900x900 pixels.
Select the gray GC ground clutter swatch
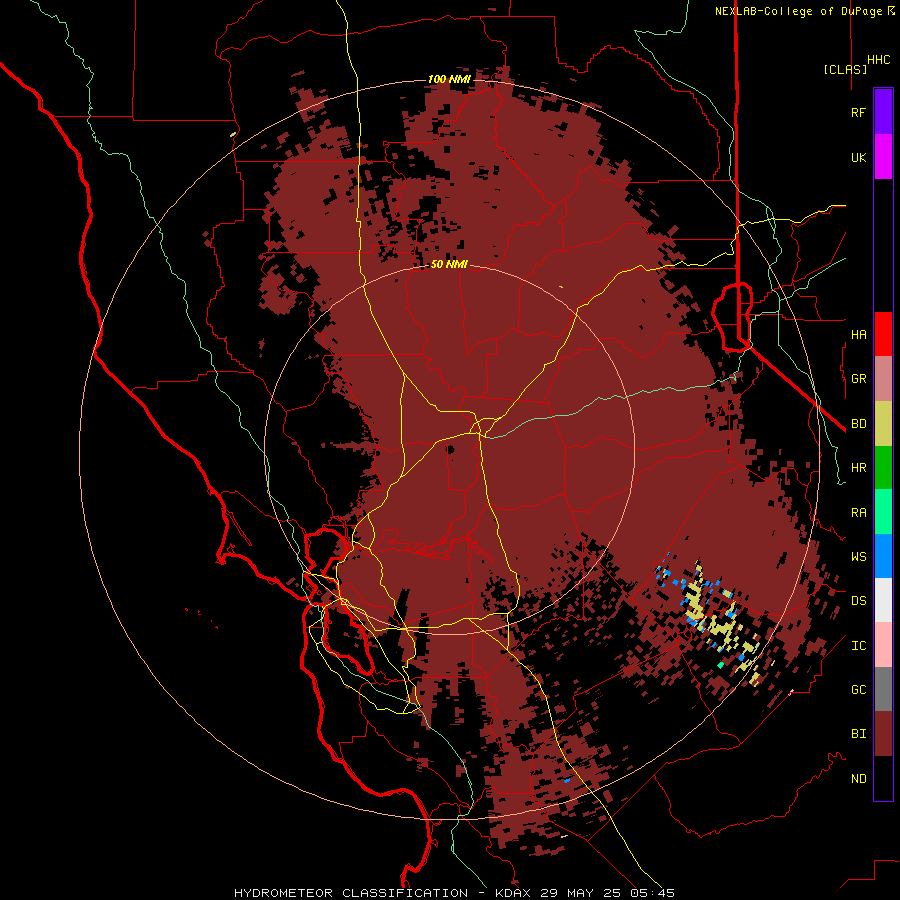pyautogui.click(x=883, y=689)
